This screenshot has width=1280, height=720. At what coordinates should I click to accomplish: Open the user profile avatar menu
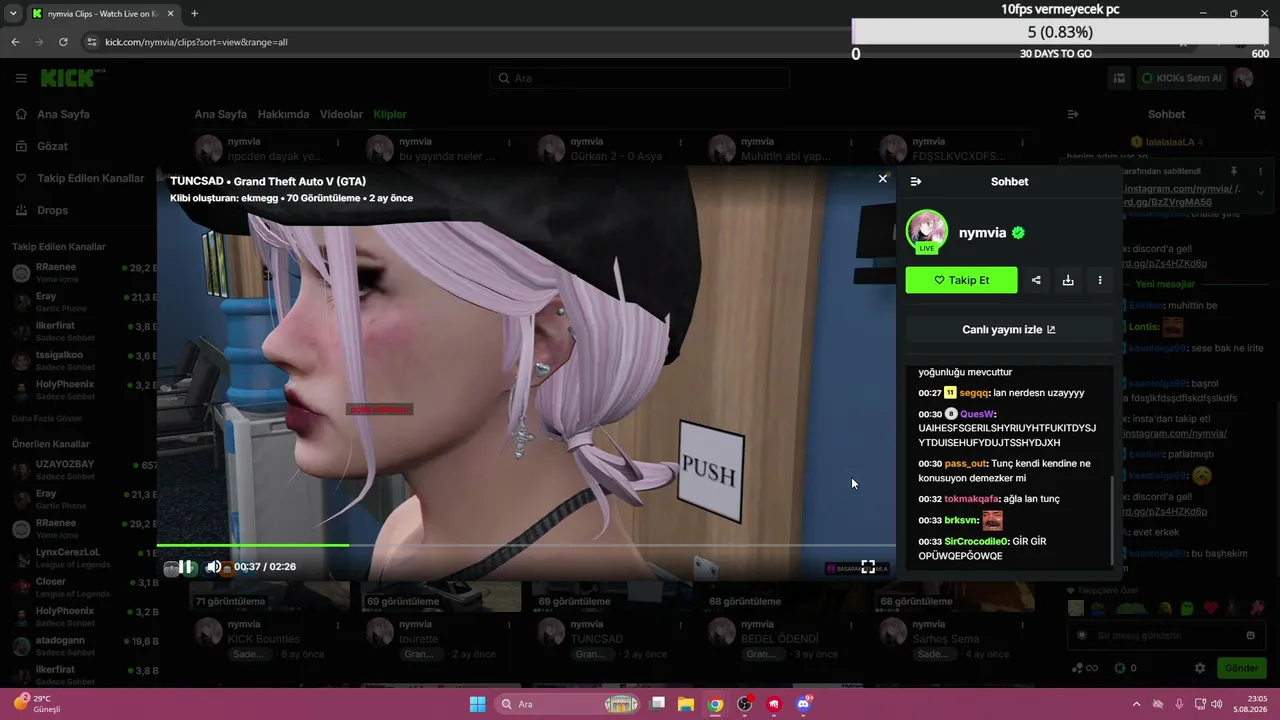[1243, 78]
